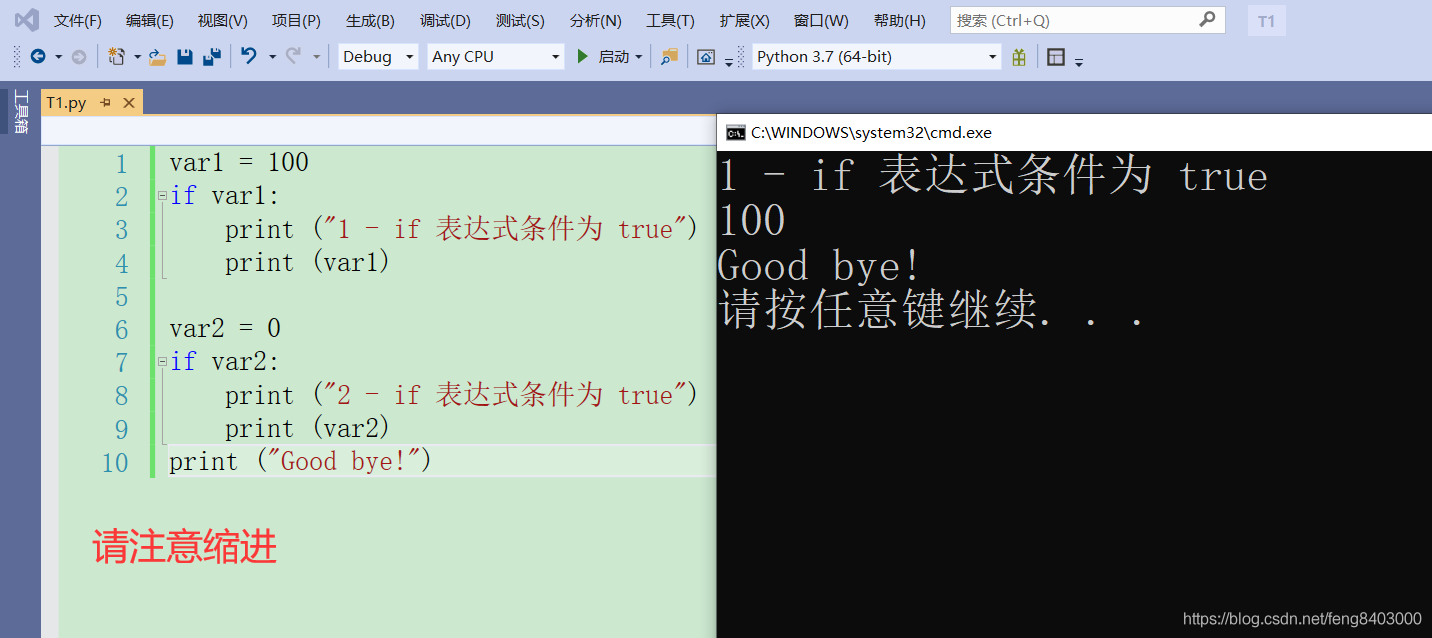Image resolution: width=1432 pixels, height=638 pixels.
Task: Click the Open File folder icon
Action: [158, 57]
